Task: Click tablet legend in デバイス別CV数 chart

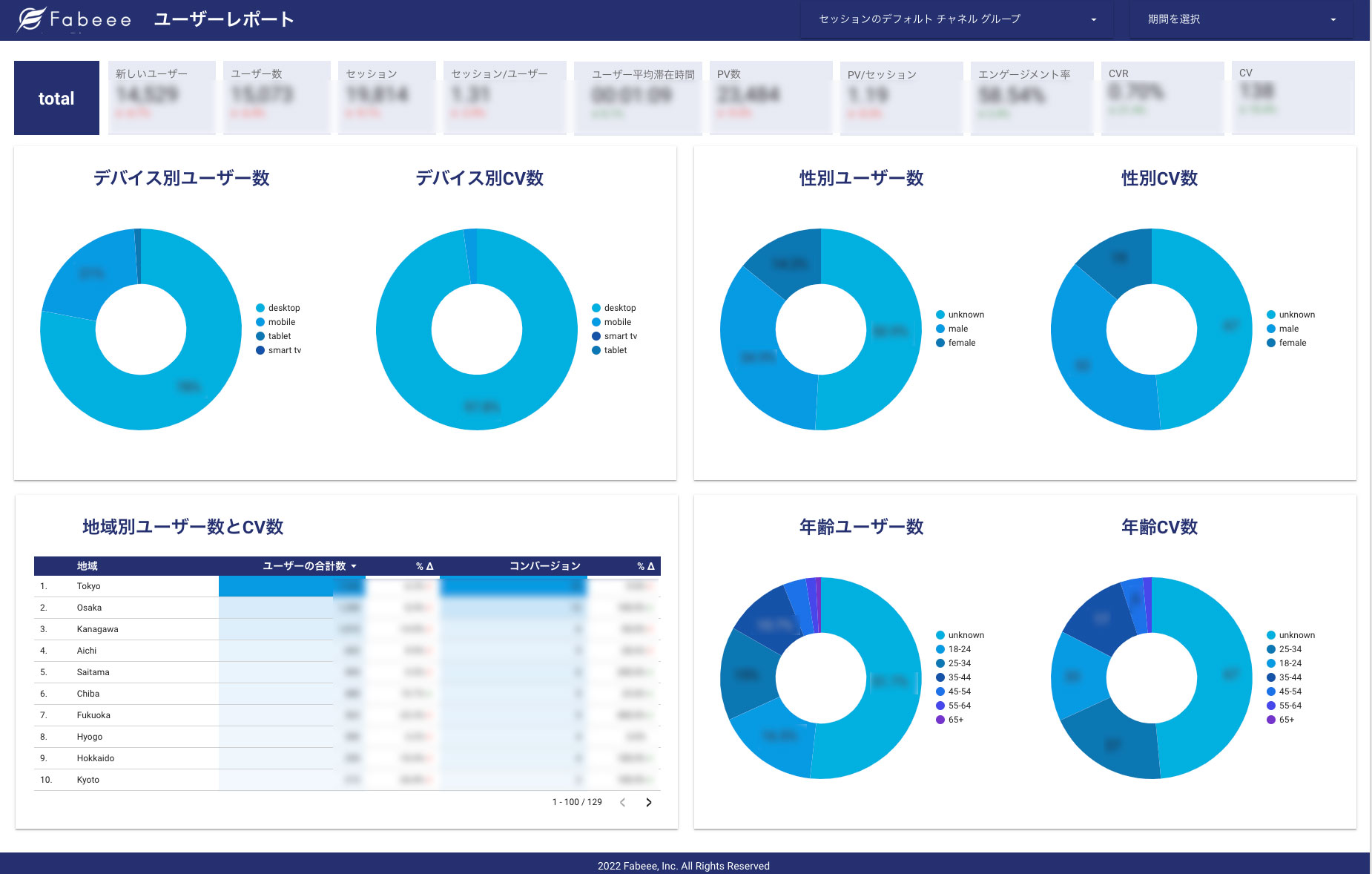Action: click(x=610, y=350)
